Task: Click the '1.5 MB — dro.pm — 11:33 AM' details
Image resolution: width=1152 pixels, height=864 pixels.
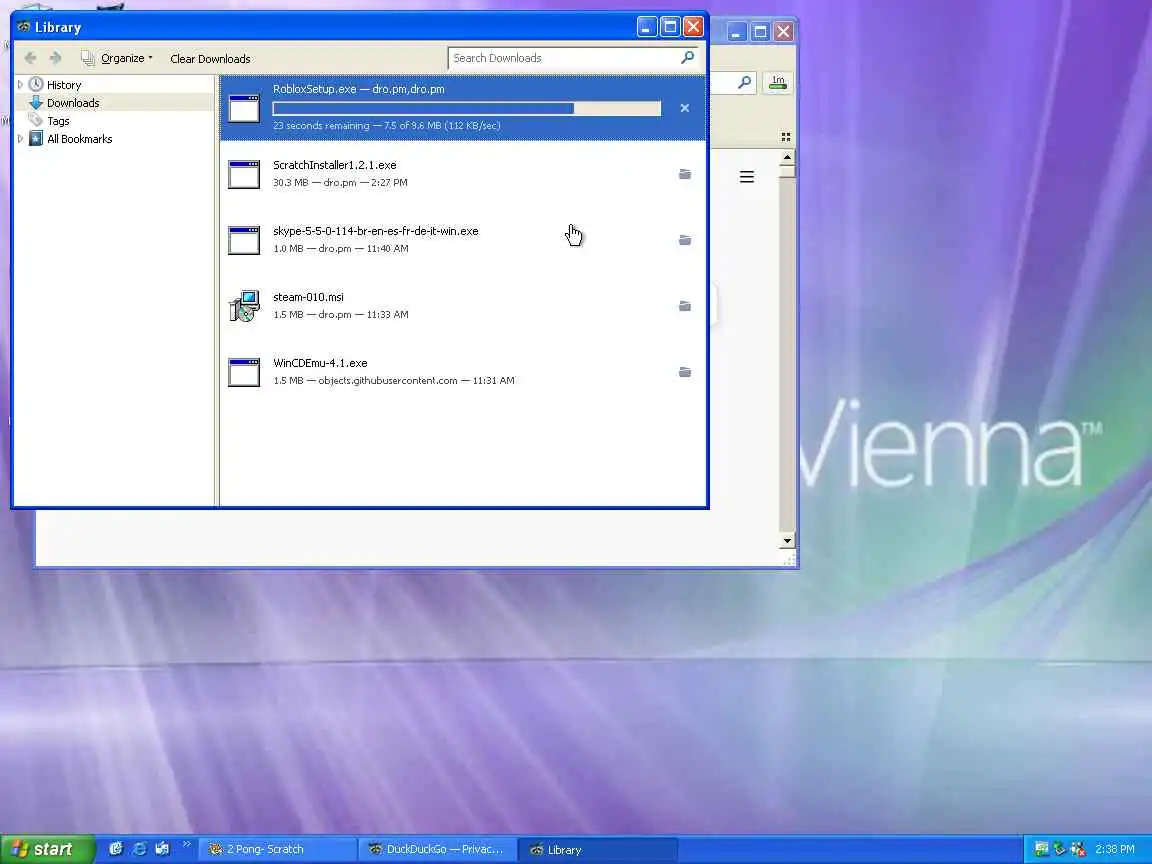Action: pos(341,314)
